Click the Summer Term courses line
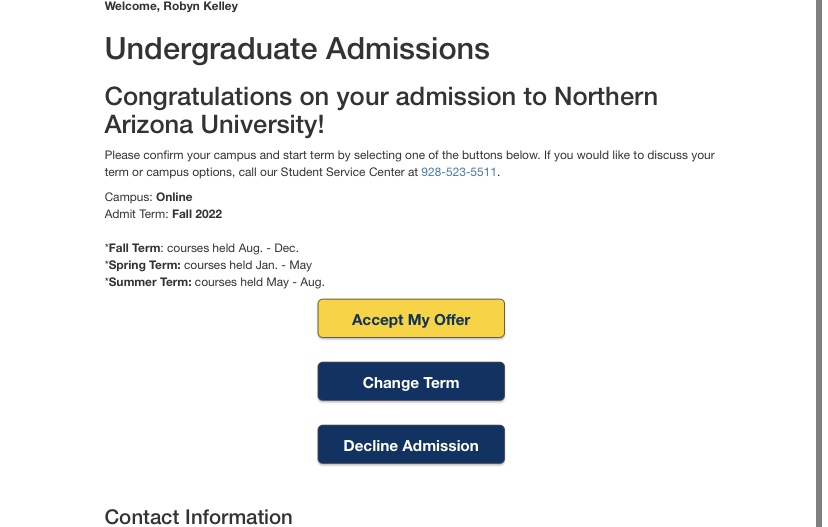Viewport: 828px width, 527px height. click(215, 282)
